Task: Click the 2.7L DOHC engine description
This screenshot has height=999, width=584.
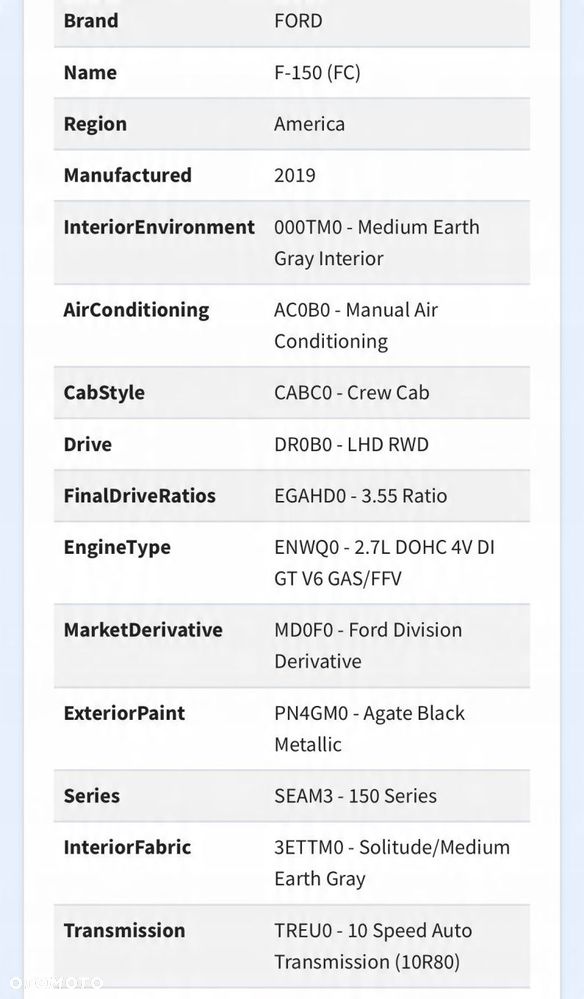Action: tap(385, 563)
